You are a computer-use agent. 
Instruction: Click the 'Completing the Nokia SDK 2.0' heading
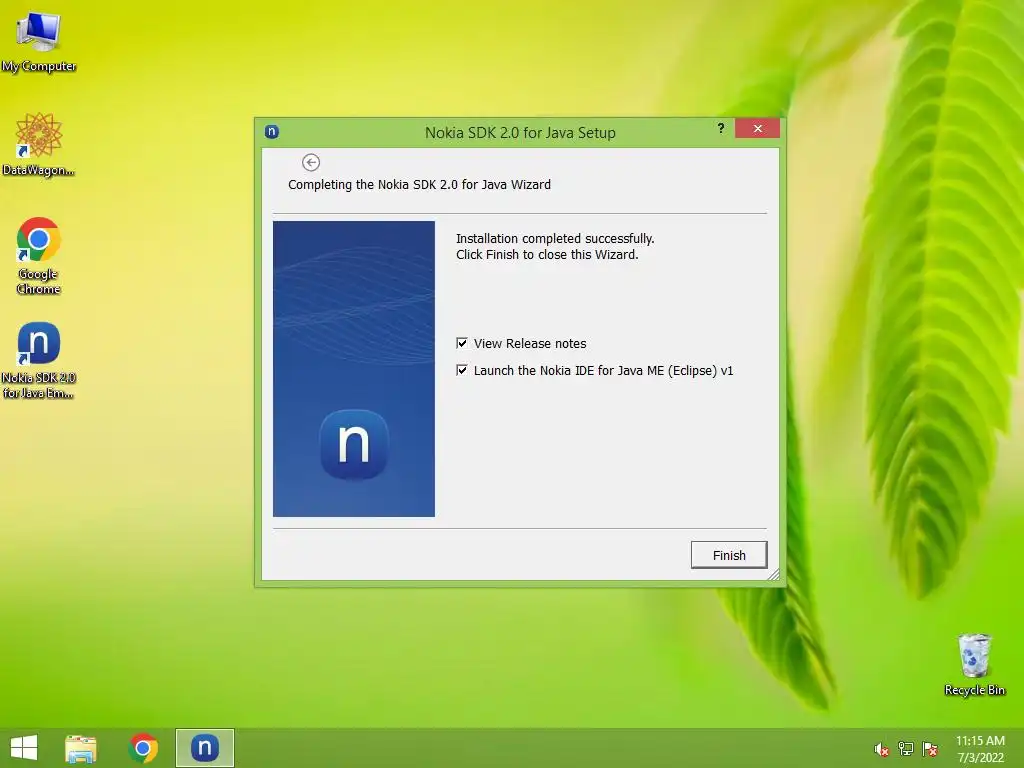click(419, 185)
